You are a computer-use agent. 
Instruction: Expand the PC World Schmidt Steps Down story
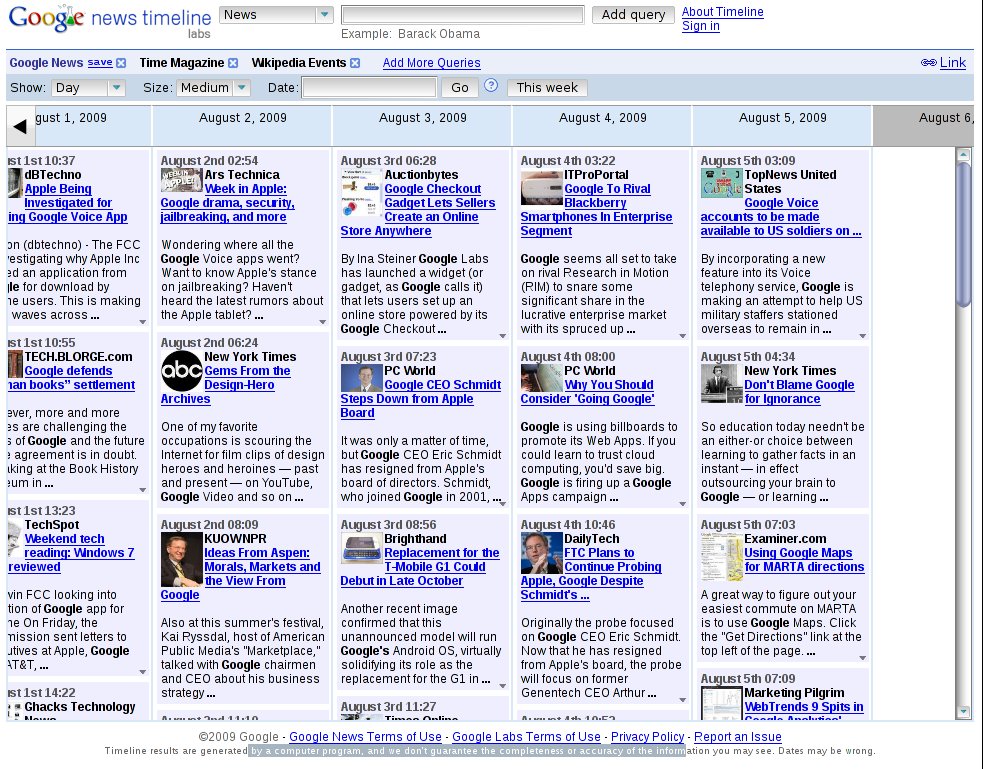coord(502,504)
